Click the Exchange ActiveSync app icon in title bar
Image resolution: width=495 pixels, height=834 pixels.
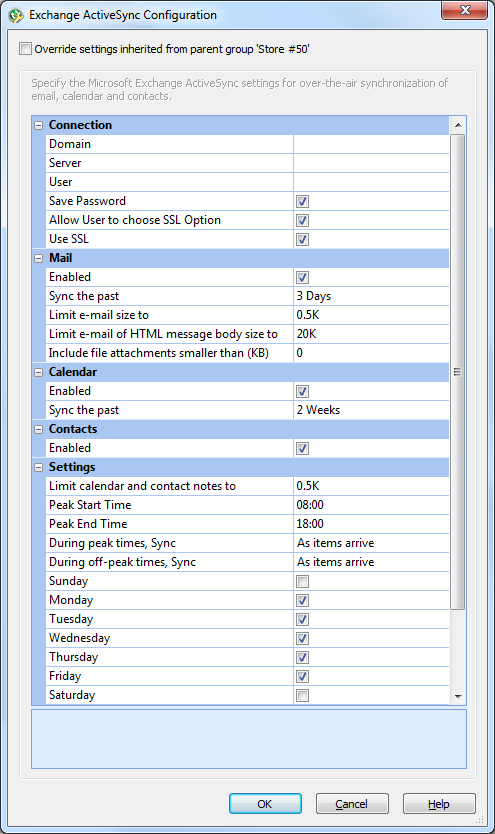(15, 15)
